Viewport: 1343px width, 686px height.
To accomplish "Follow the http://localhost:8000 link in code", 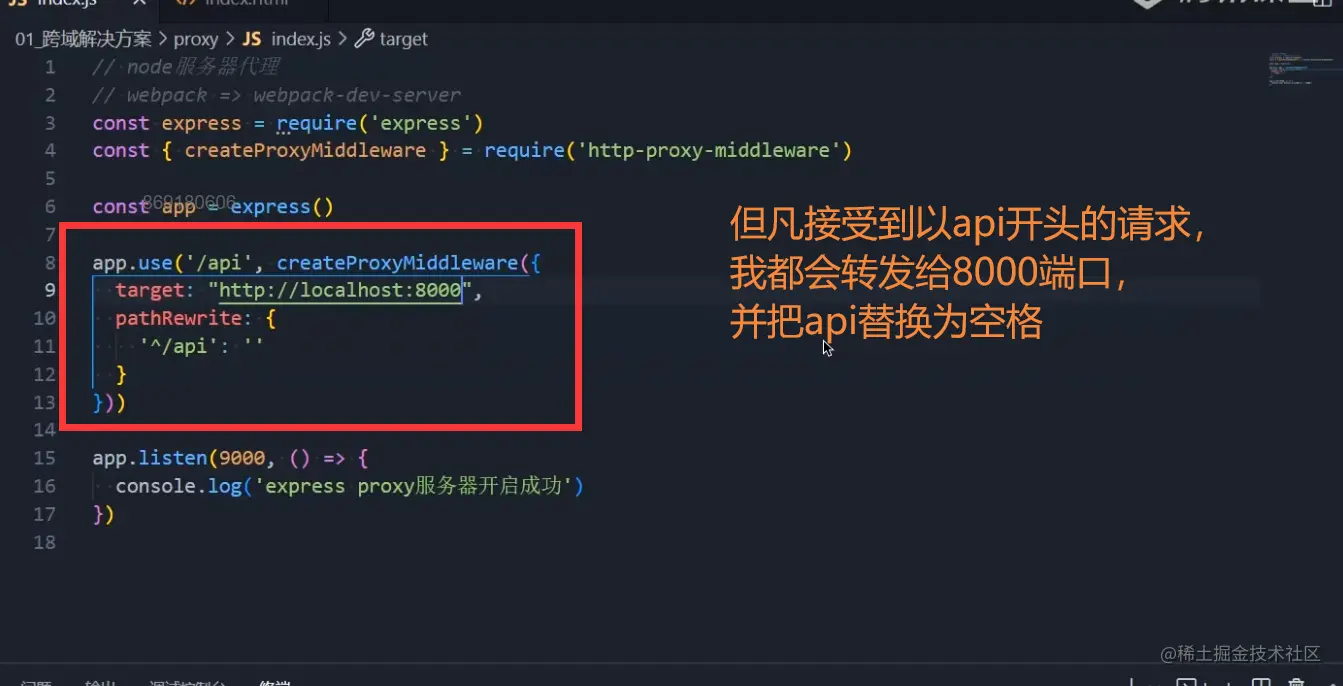I will tap(339, 291).
